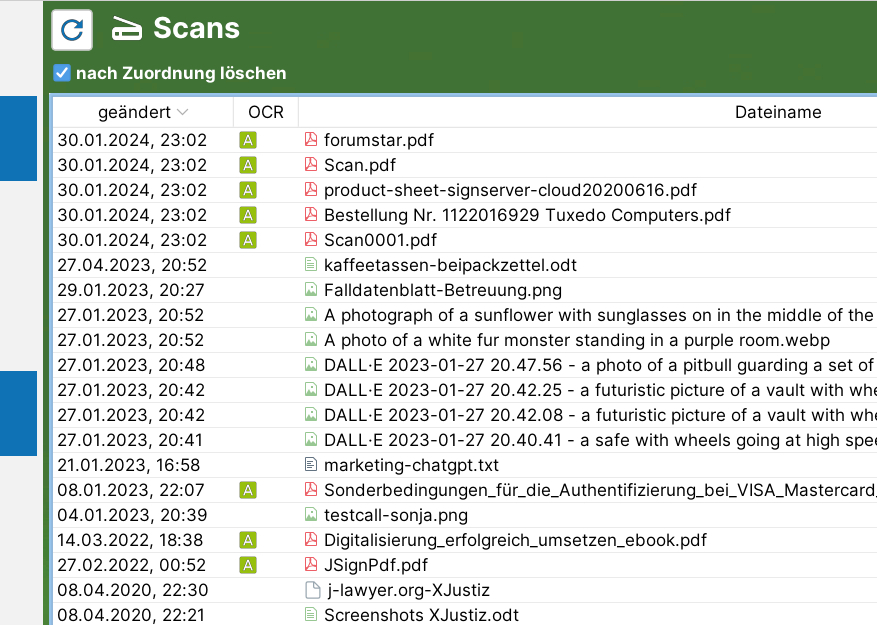877x625 pixels.
Task: Select the Scan.pdf file row
Action: [360, 165]
